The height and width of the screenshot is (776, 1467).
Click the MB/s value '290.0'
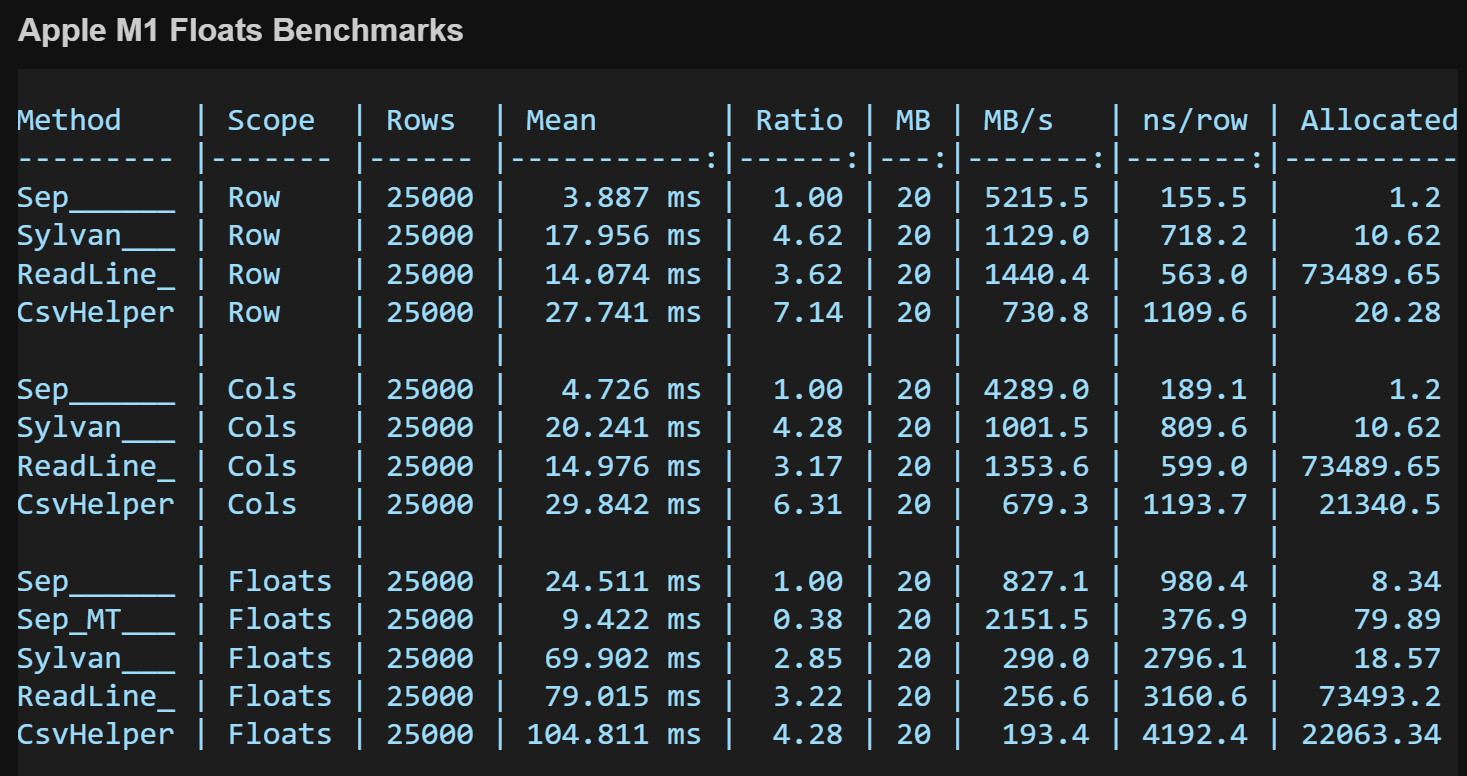[x=1045, y=658]
